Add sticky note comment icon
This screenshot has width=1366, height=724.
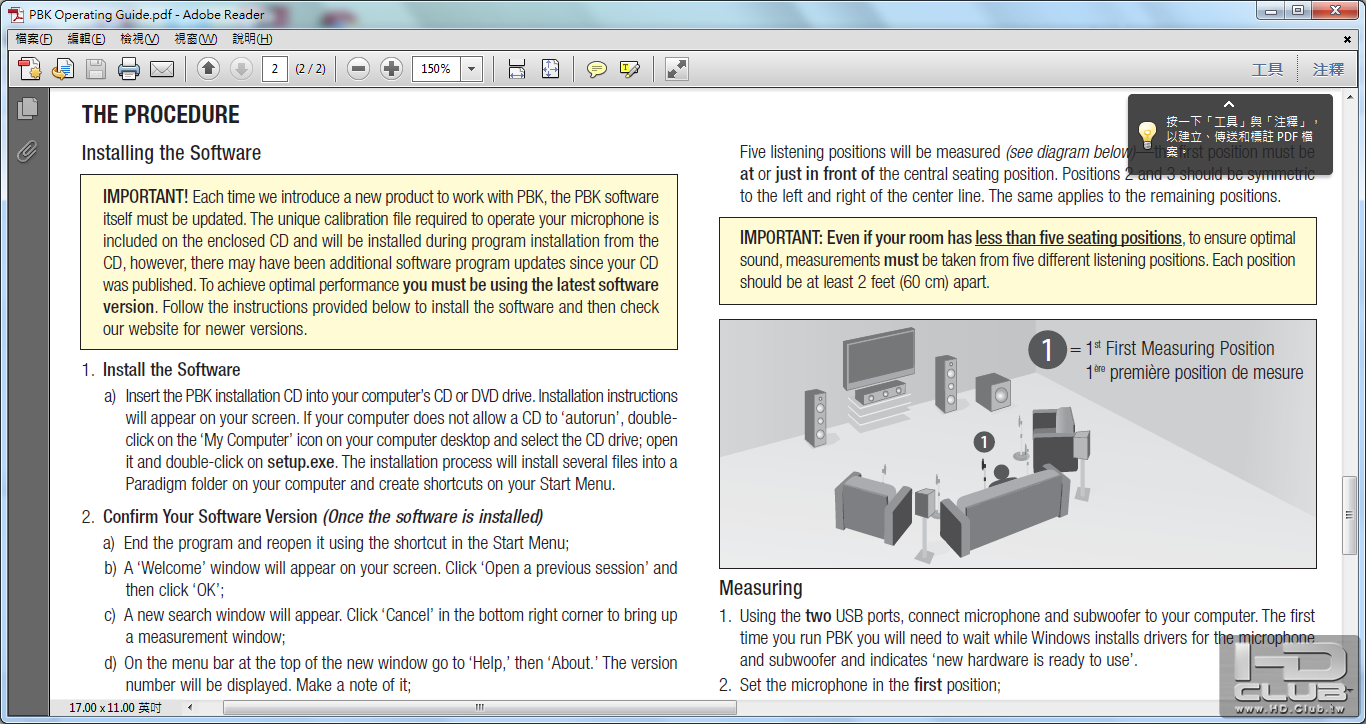coord(596,69)
